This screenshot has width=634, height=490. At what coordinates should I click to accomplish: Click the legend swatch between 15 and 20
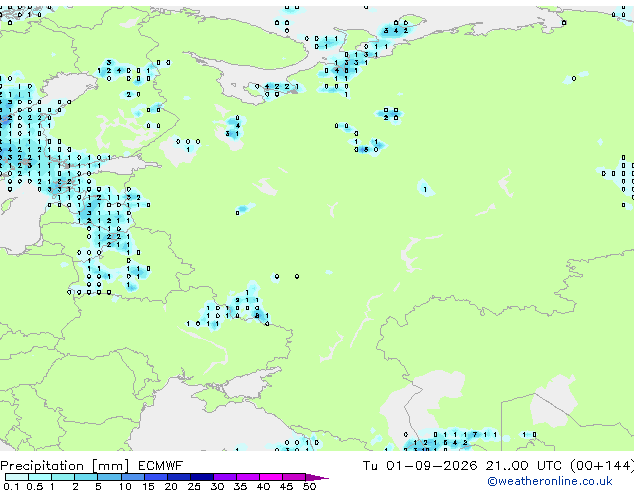click(x=155, y=477)
